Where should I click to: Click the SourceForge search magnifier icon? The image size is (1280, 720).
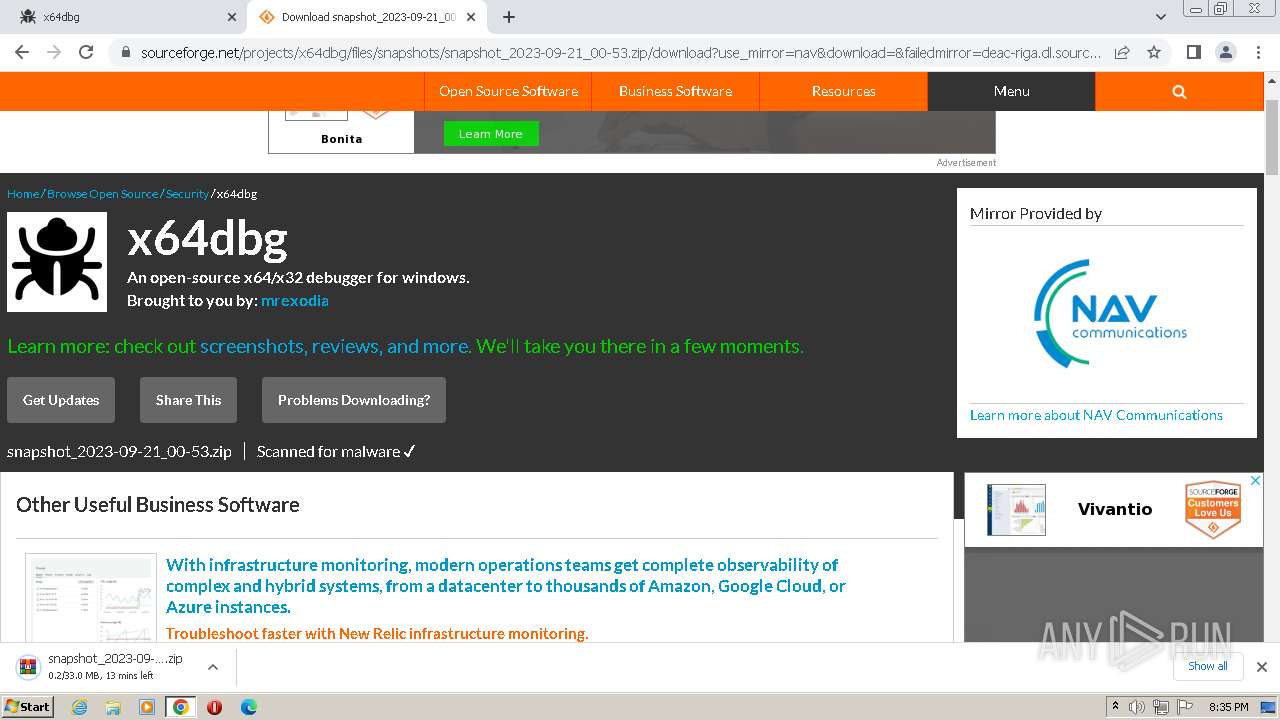click(1179, 91)
